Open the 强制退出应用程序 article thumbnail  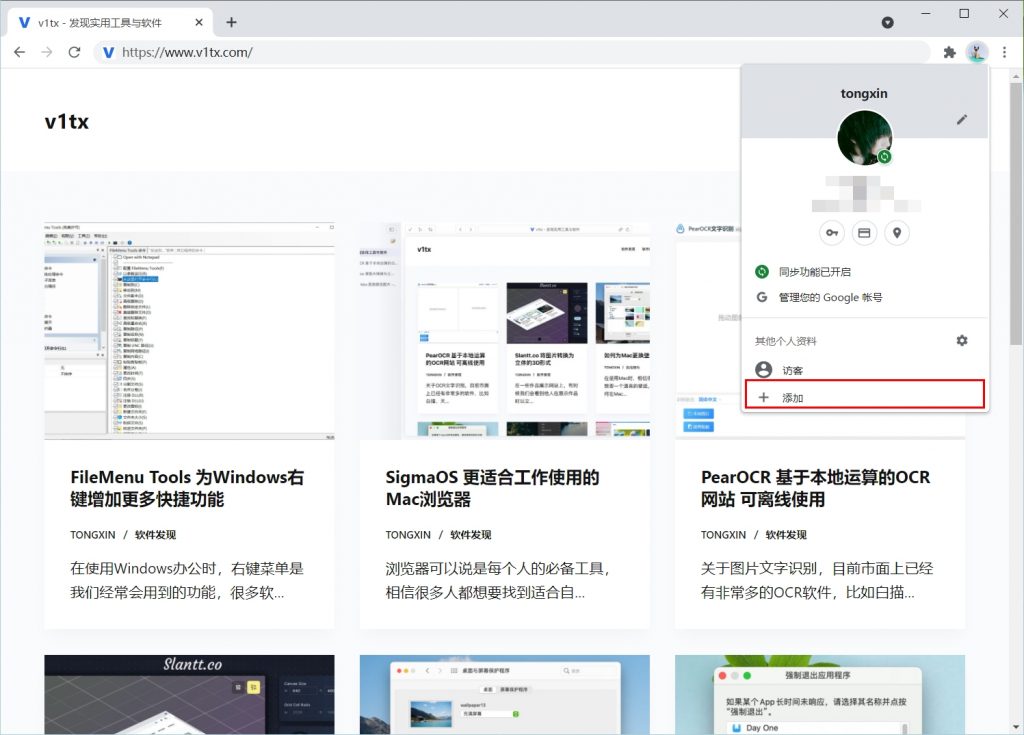(820, 694)
